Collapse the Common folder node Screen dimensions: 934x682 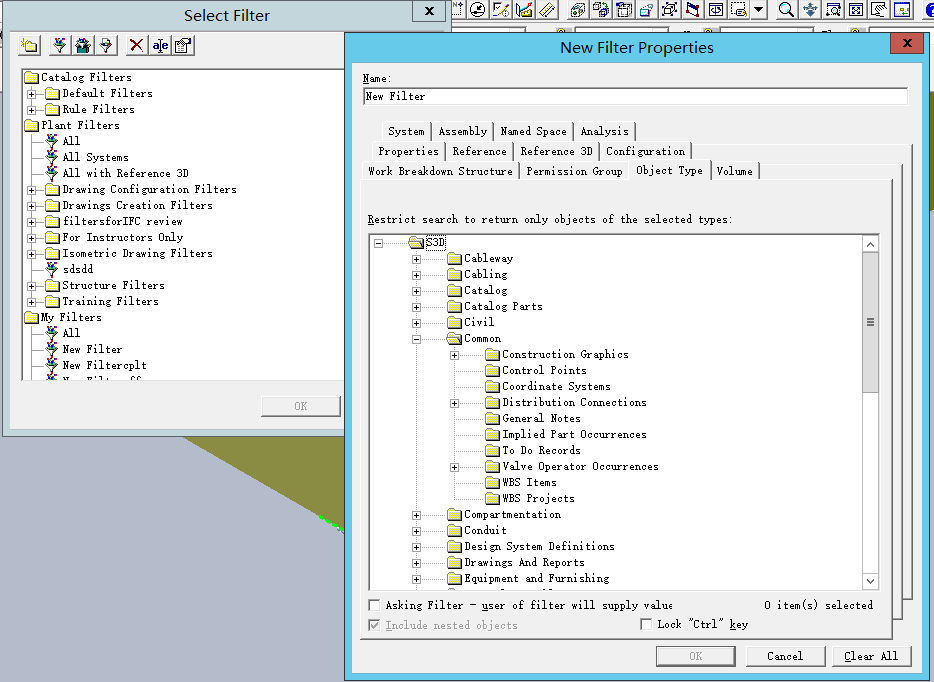coord(416,340)
